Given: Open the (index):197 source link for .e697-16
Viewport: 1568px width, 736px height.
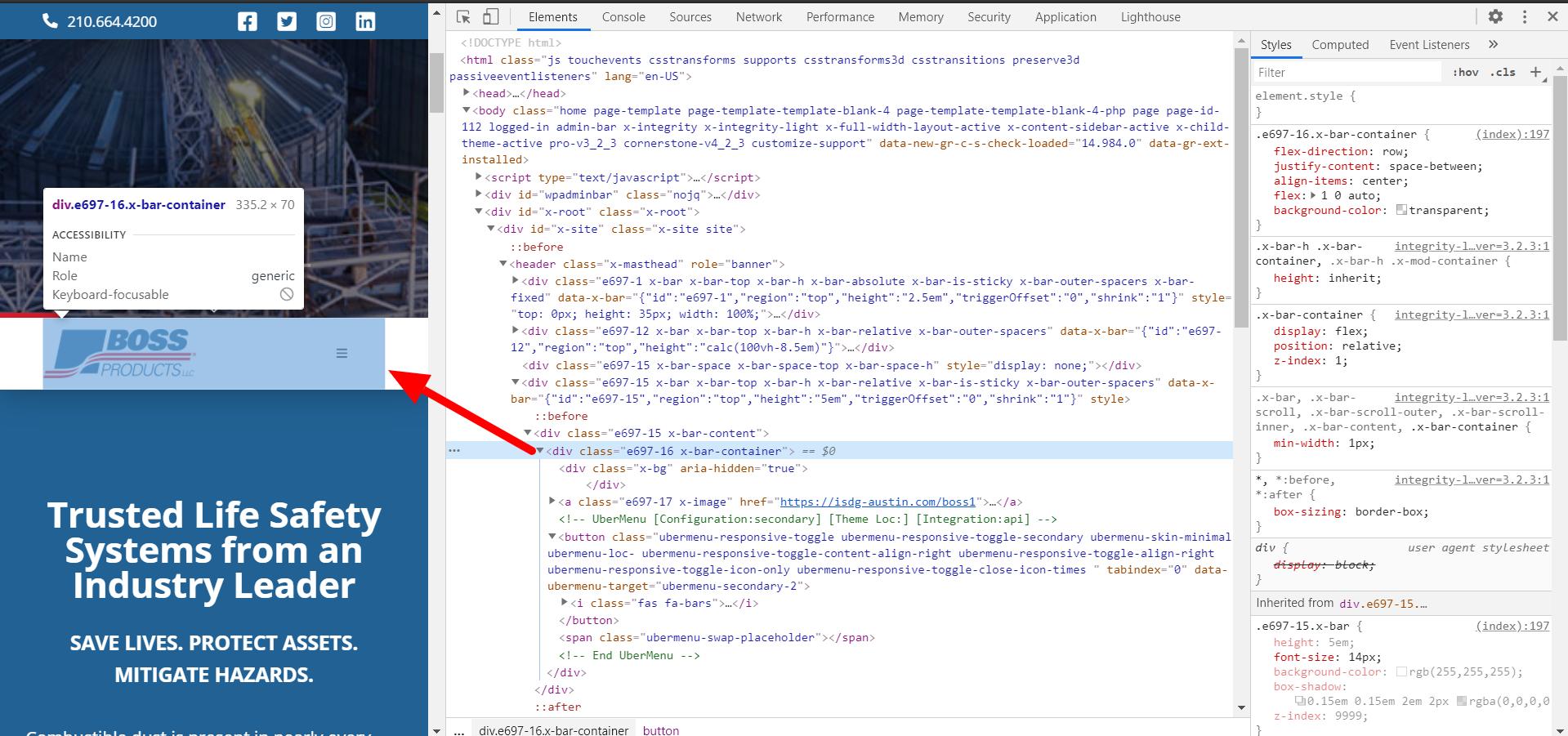Looking at the screenshot, I should [1512, 134].
